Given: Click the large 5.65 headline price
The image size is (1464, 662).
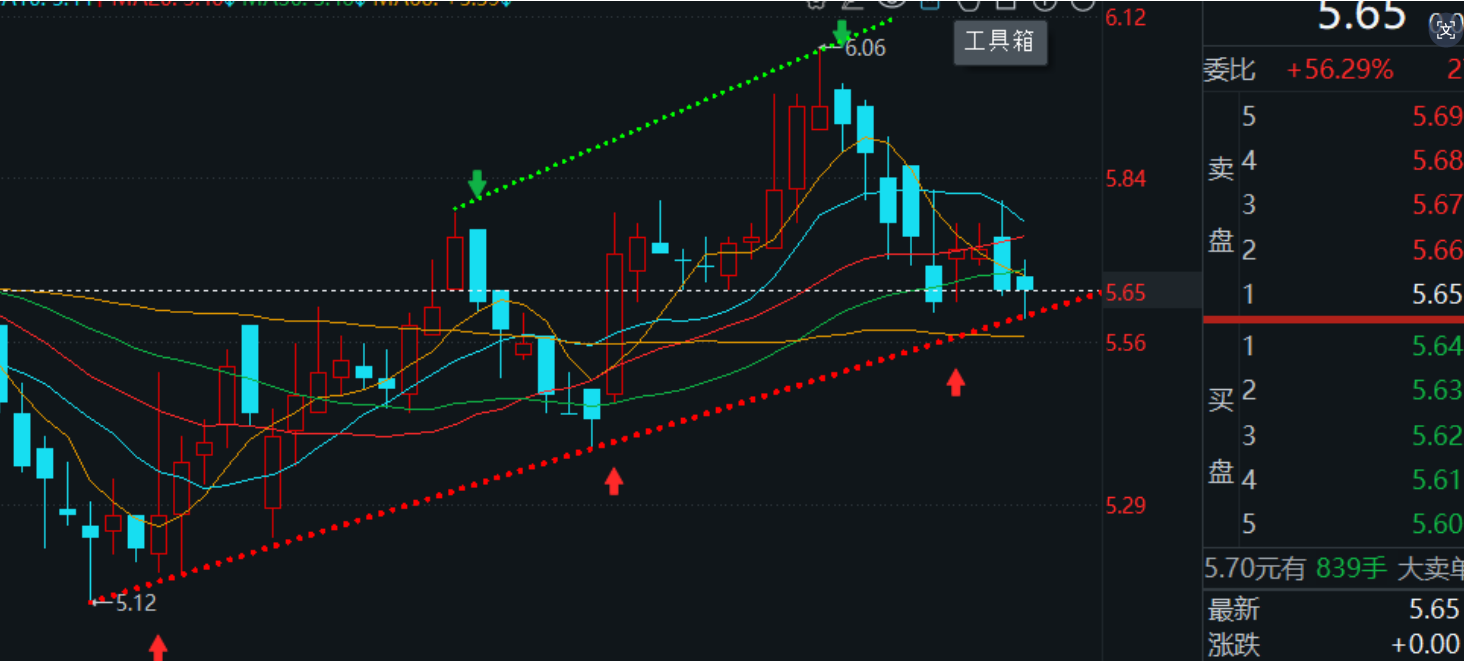Looking at the screenshot, I should (1361, 18).
